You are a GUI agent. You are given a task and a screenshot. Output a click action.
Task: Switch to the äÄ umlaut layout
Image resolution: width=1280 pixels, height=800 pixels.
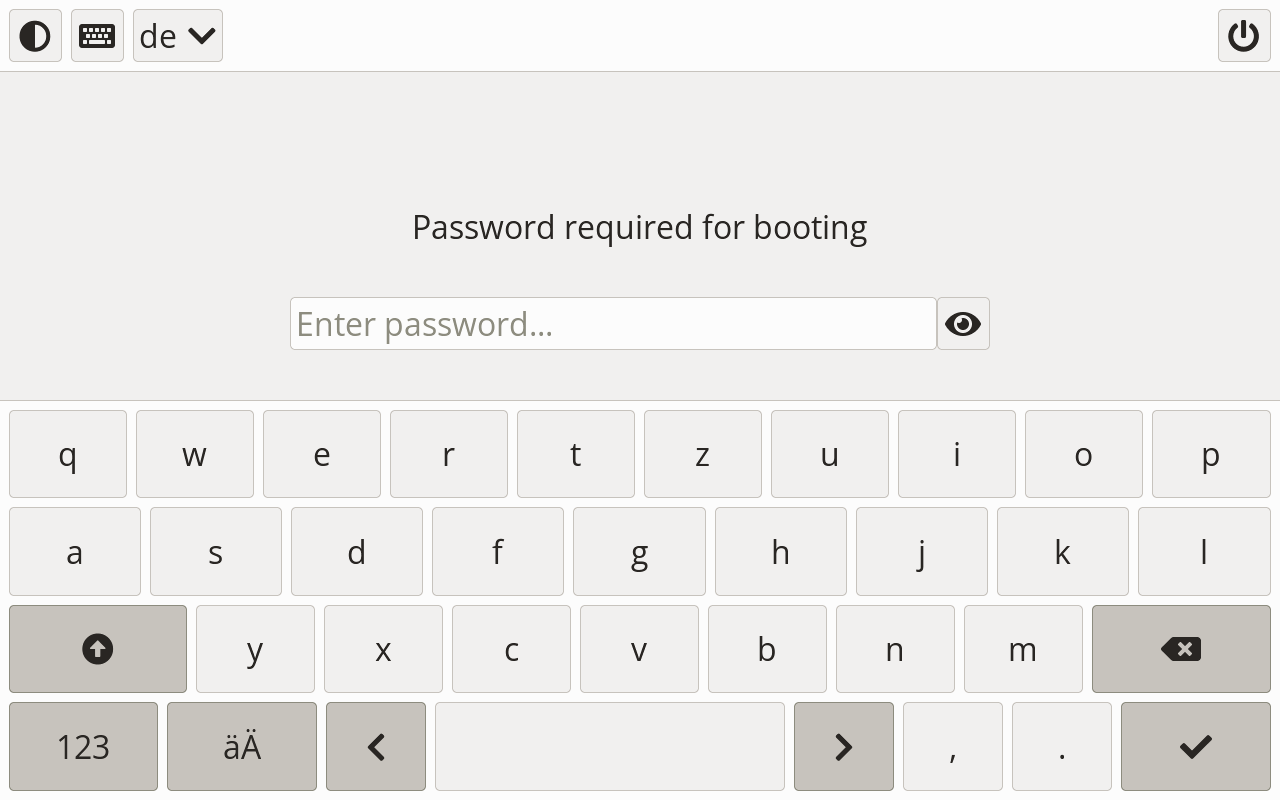[x=242, y=746]
